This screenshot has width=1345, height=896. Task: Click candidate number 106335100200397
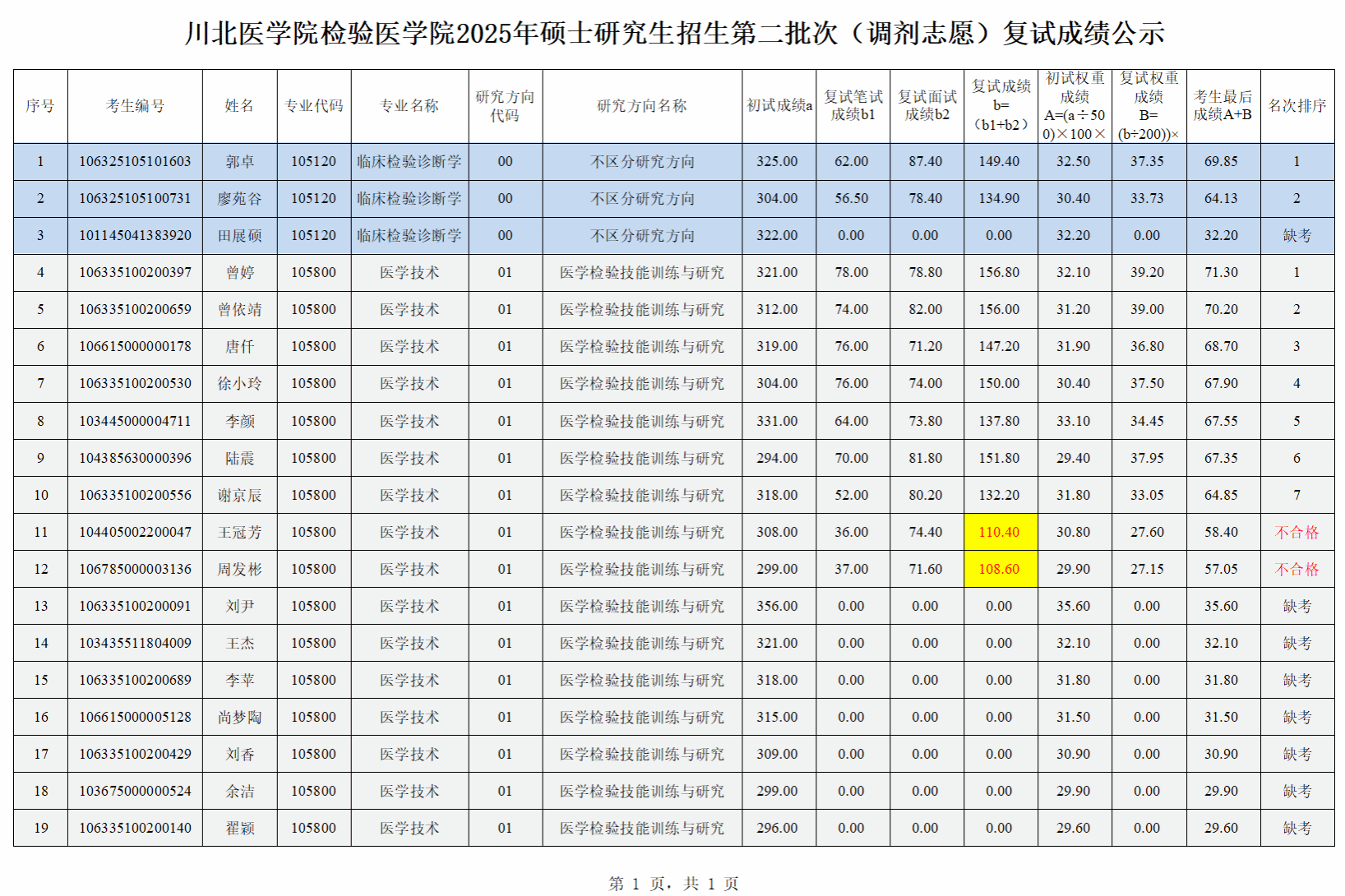[x=135, y=272]
